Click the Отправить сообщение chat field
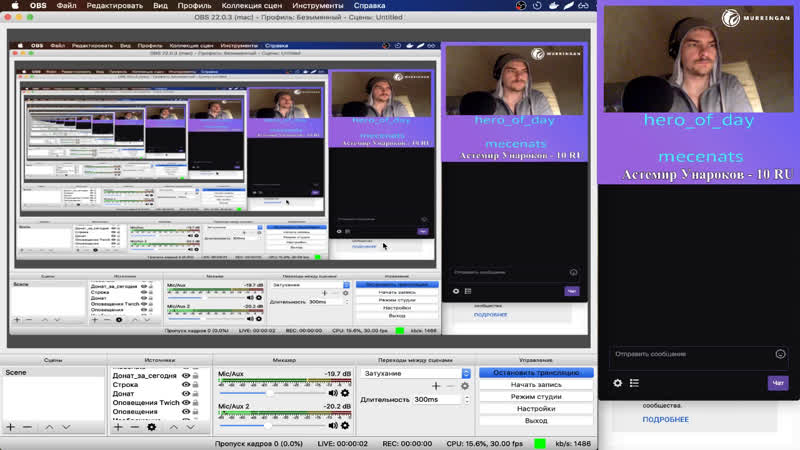 (690, 354)
